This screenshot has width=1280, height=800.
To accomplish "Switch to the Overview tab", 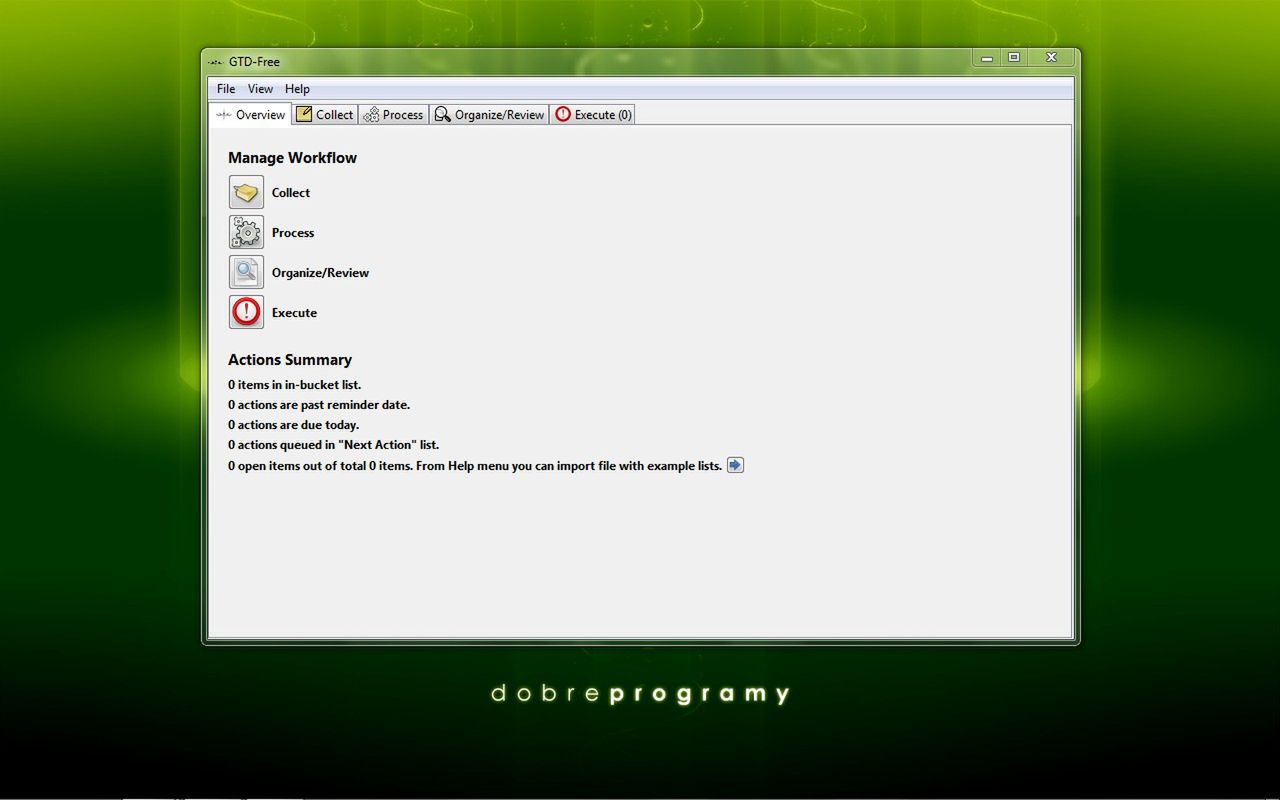I will click(250, 114).
